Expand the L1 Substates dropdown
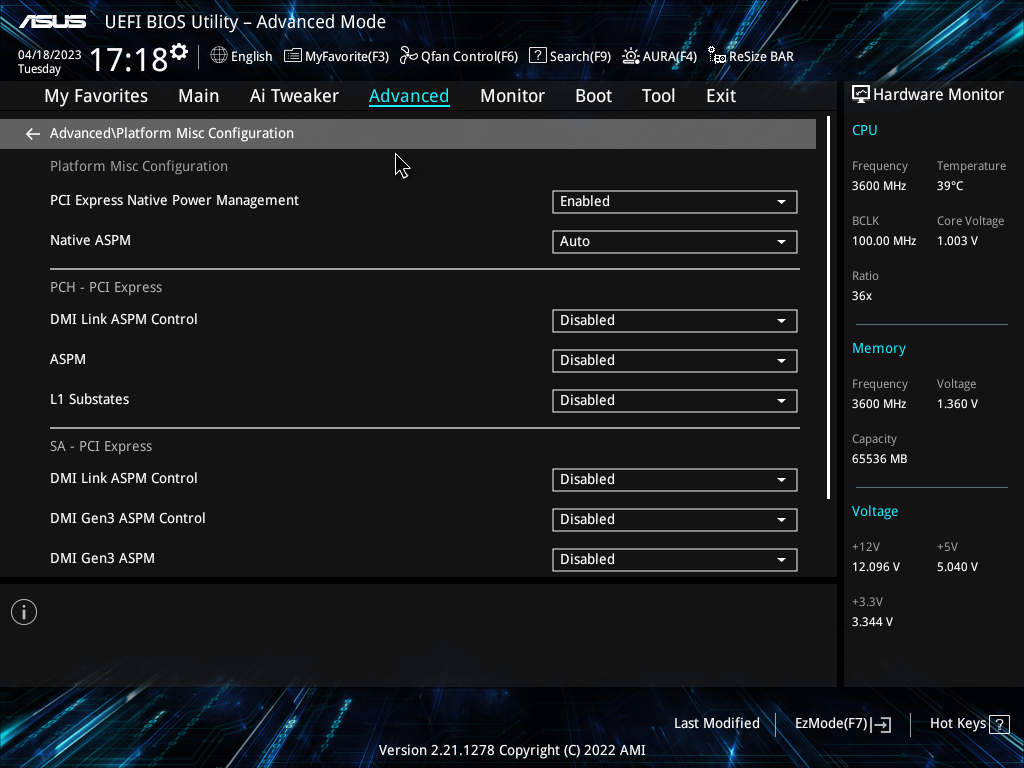The height and width of the screenshot is (768, 1024). pyautogui.click(x=674, y=401)
